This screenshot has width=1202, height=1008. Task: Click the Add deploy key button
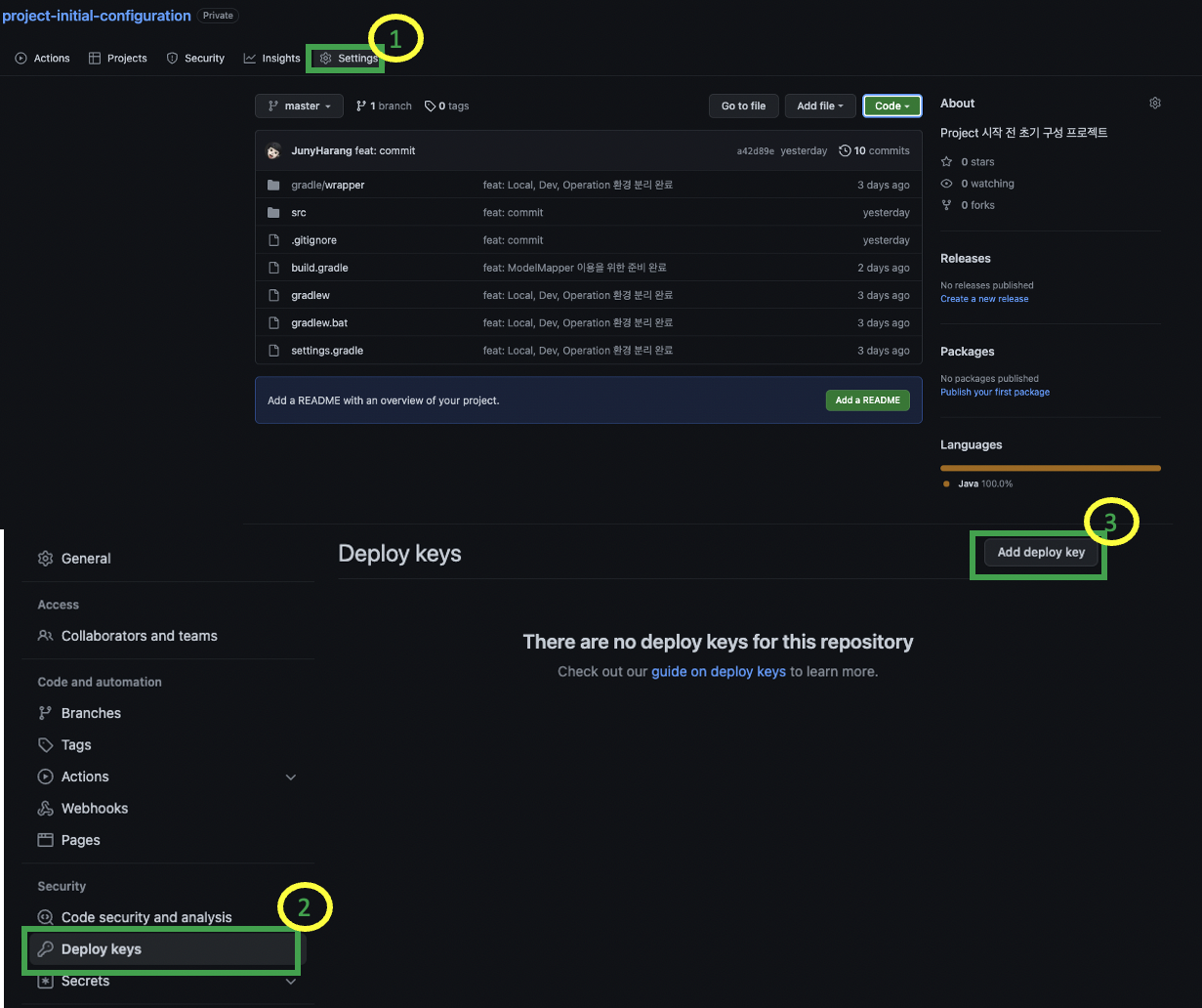tap(1041, 552)
